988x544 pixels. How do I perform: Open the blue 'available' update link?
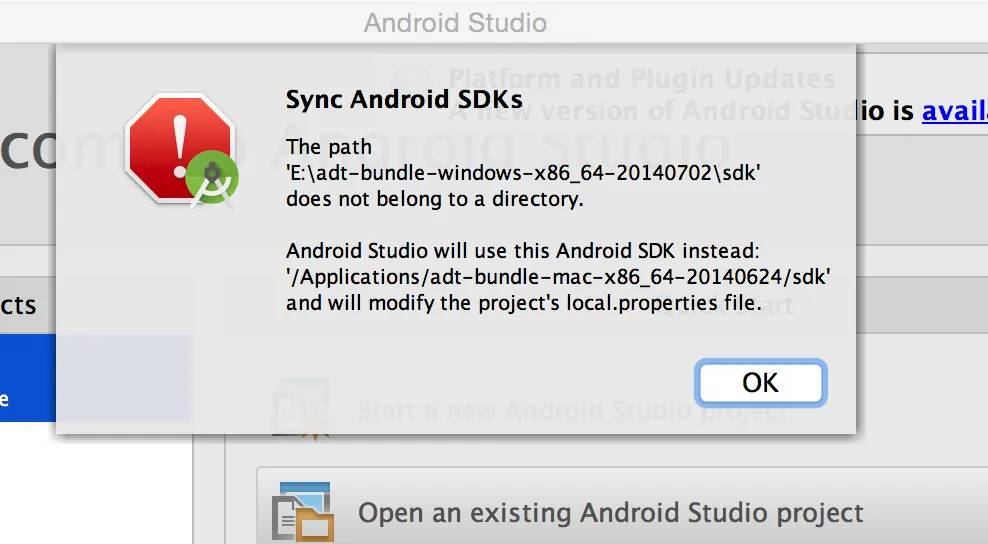coord(955,111)
